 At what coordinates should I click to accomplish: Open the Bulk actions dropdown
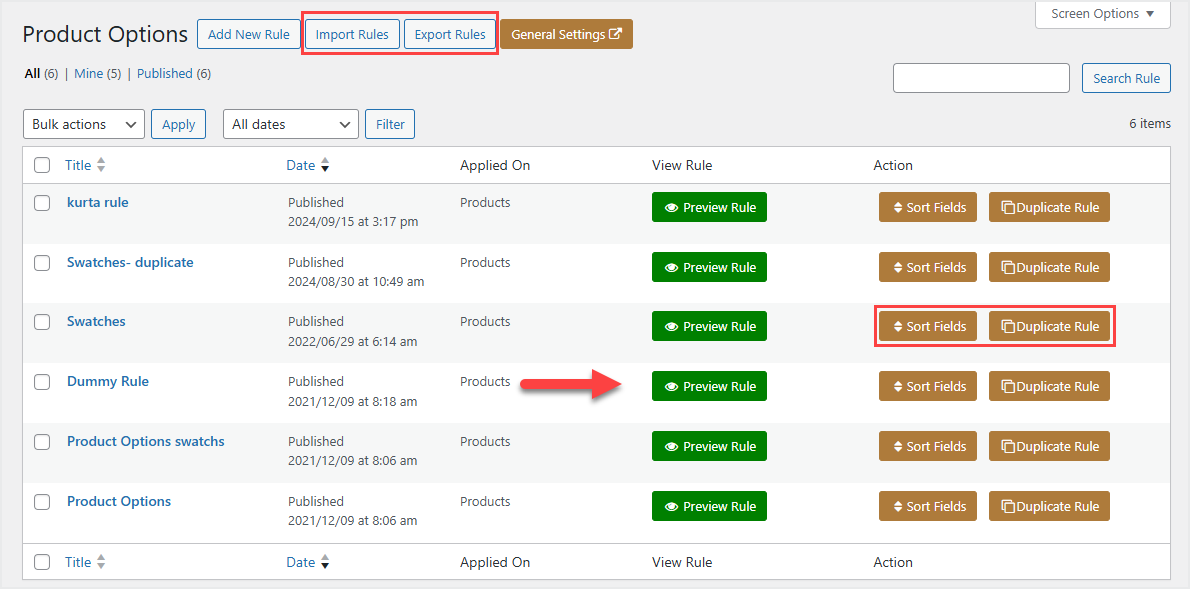[84, 124]
